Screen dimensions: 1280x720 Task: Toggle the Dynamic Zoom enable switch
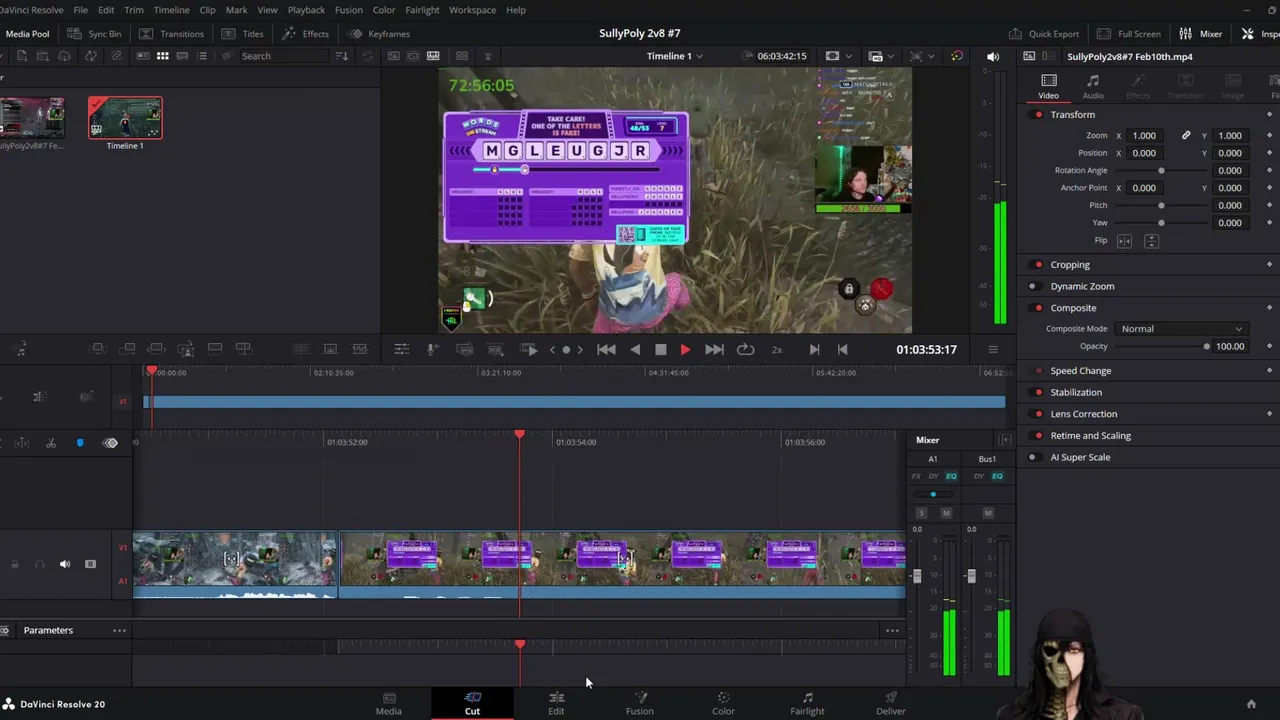tap(1033, 286)
